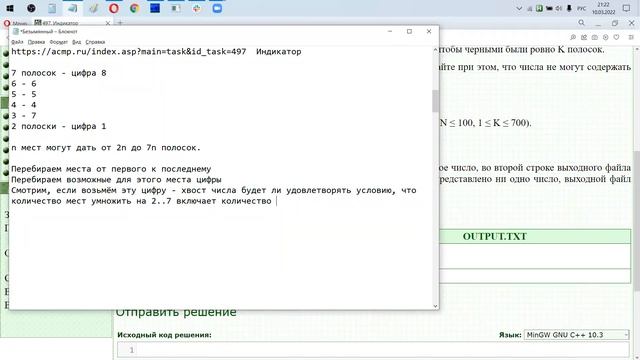Image resolution: width=640 pixels, height=360 pixels.
Task: Click Opera's player toolbar icon
Action: click(x=605, y=37)
